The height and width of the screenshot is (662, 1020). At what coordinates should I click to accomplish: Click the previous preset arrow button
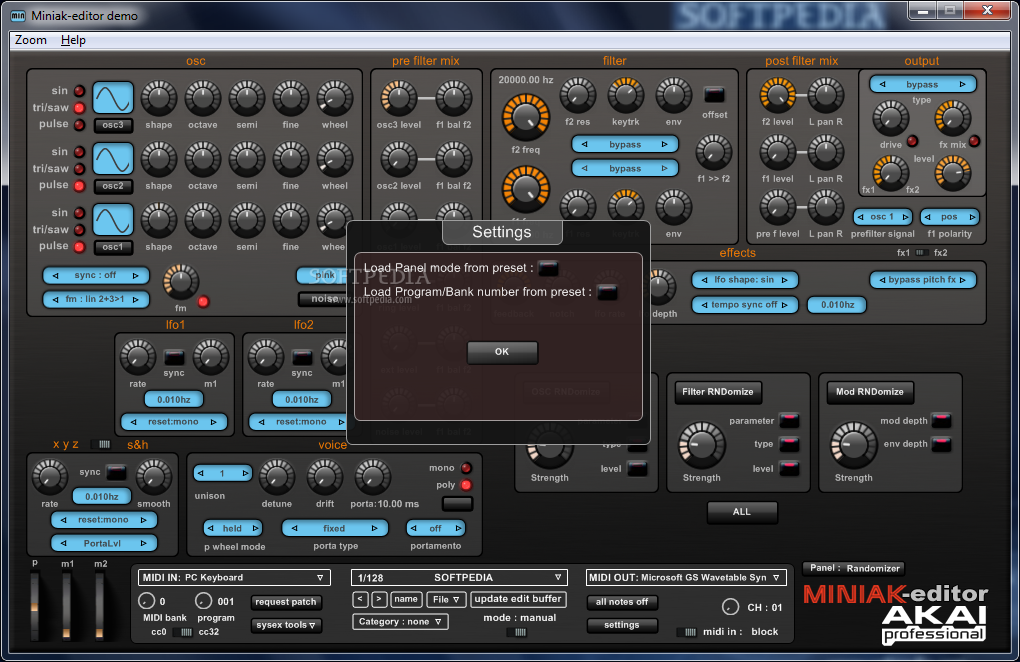tap(361, 599)
